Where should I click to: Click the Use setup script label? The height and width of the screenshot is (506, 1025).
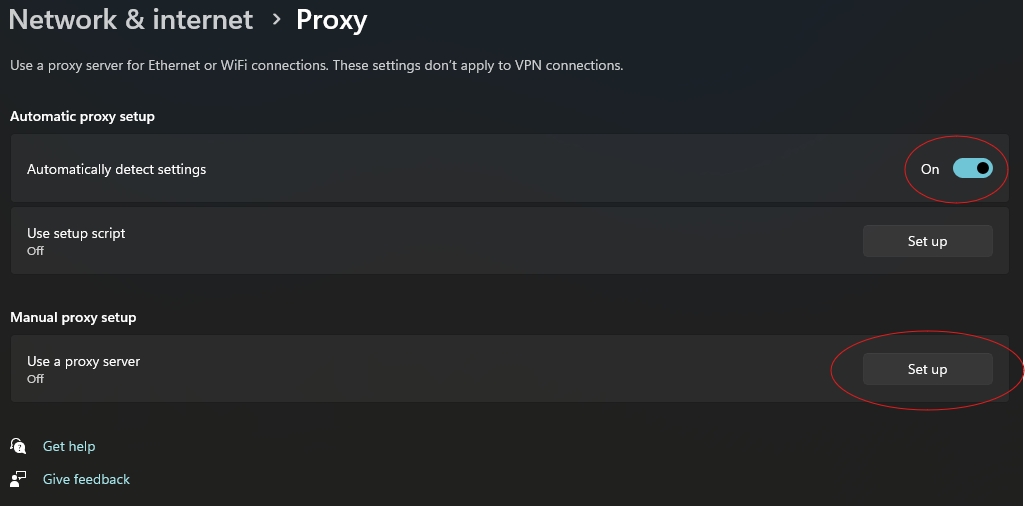pos(76,233)
